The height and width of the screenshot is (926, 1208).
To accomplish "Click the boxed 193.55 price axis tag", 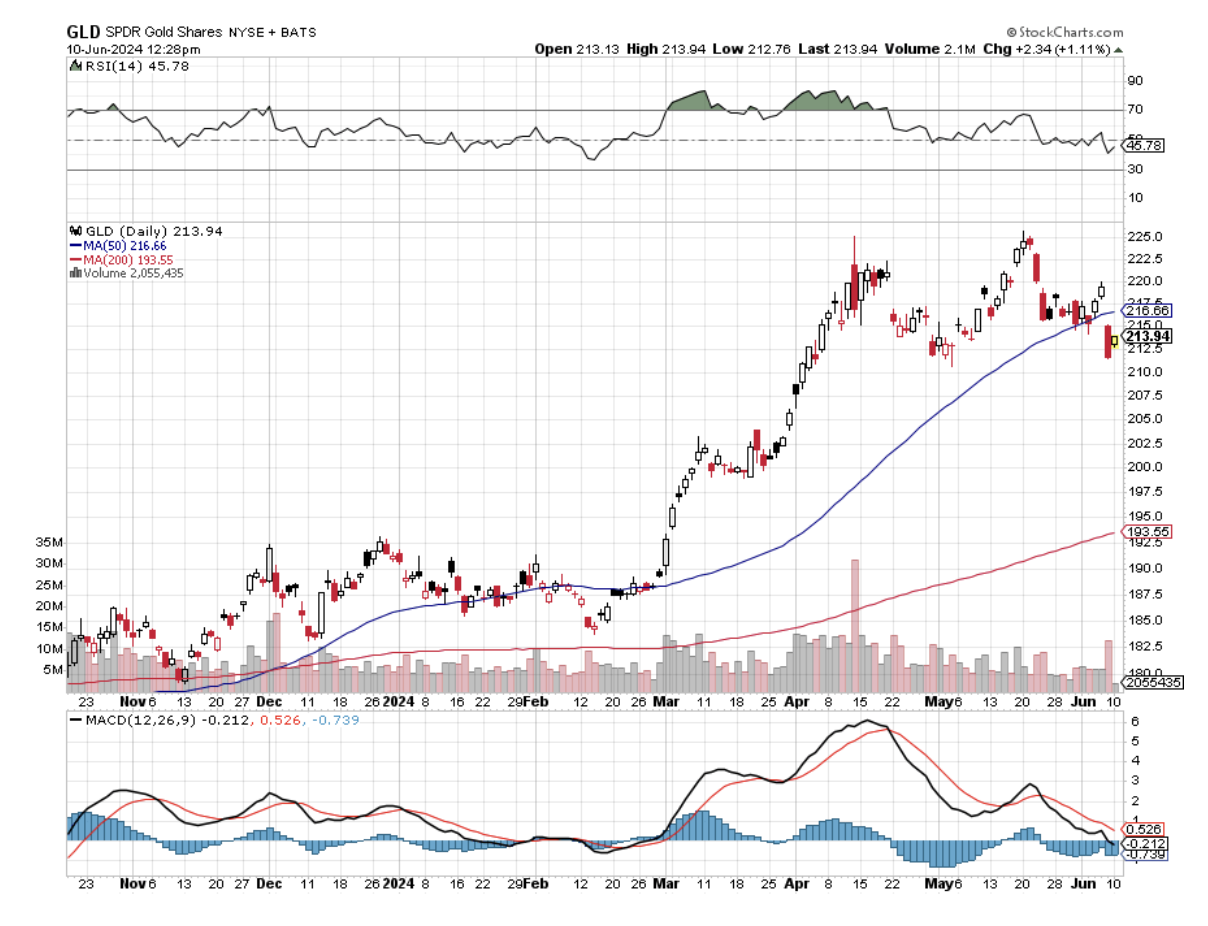I will coord(1144,531).
